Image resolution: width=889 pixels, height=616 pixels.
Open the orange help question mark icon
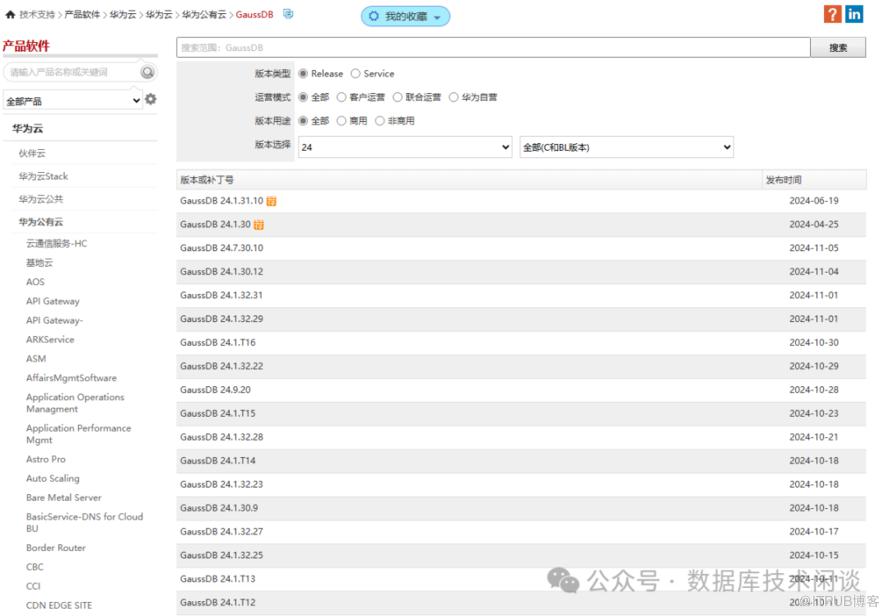click(x=832, y=14)
